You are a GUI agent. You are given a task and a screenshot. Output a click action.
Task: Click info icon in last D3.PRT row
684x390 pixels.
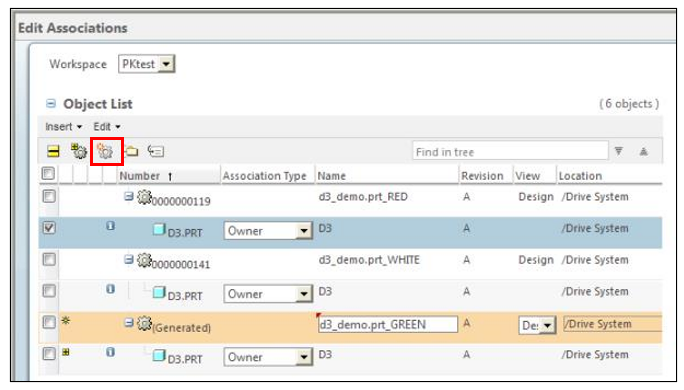point(110,352)
